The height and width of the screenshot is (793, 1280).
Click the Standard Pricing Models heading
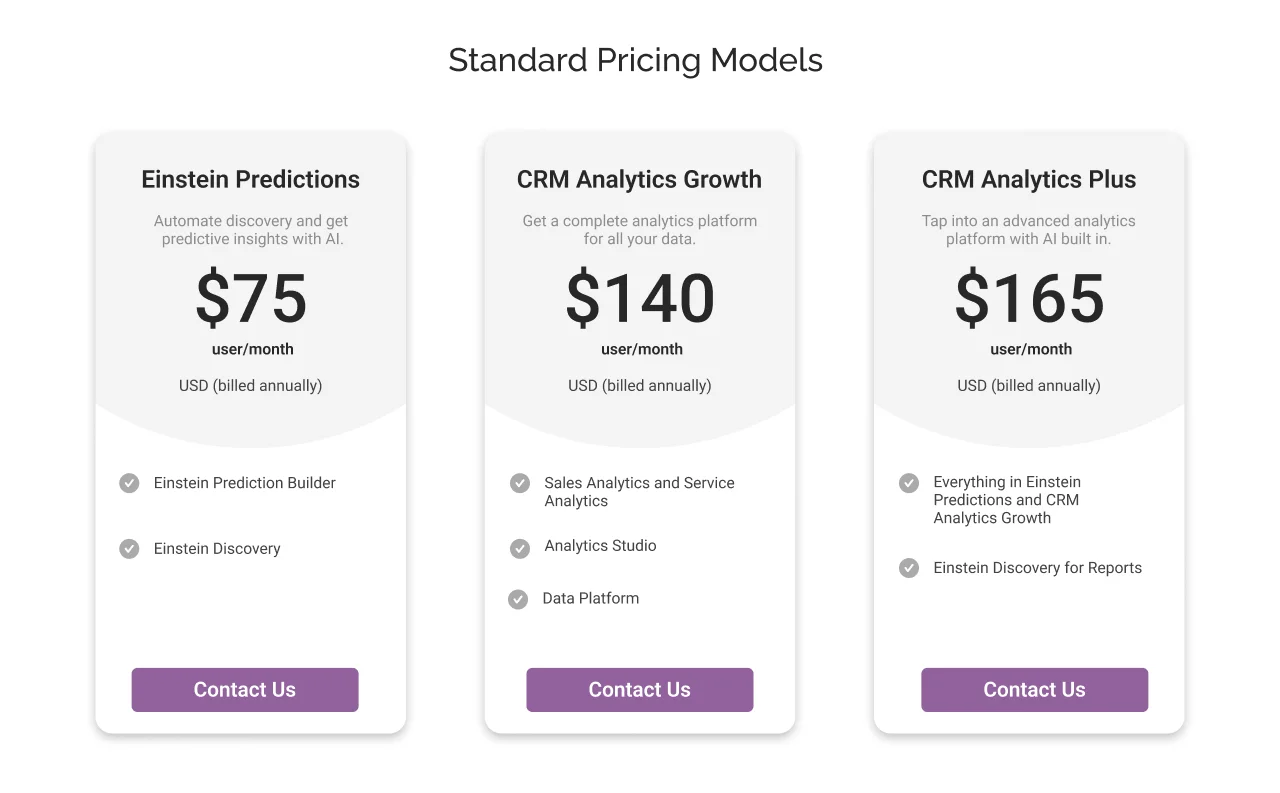point(636,60)
